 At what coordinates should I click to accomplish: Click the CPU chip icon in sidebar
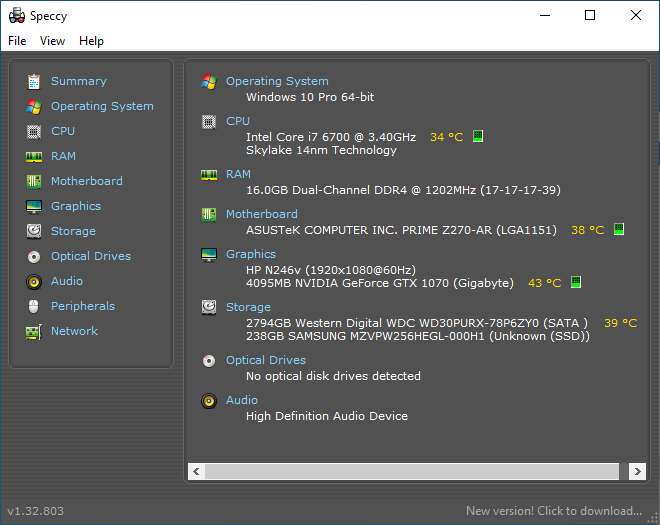click(34, 132)
